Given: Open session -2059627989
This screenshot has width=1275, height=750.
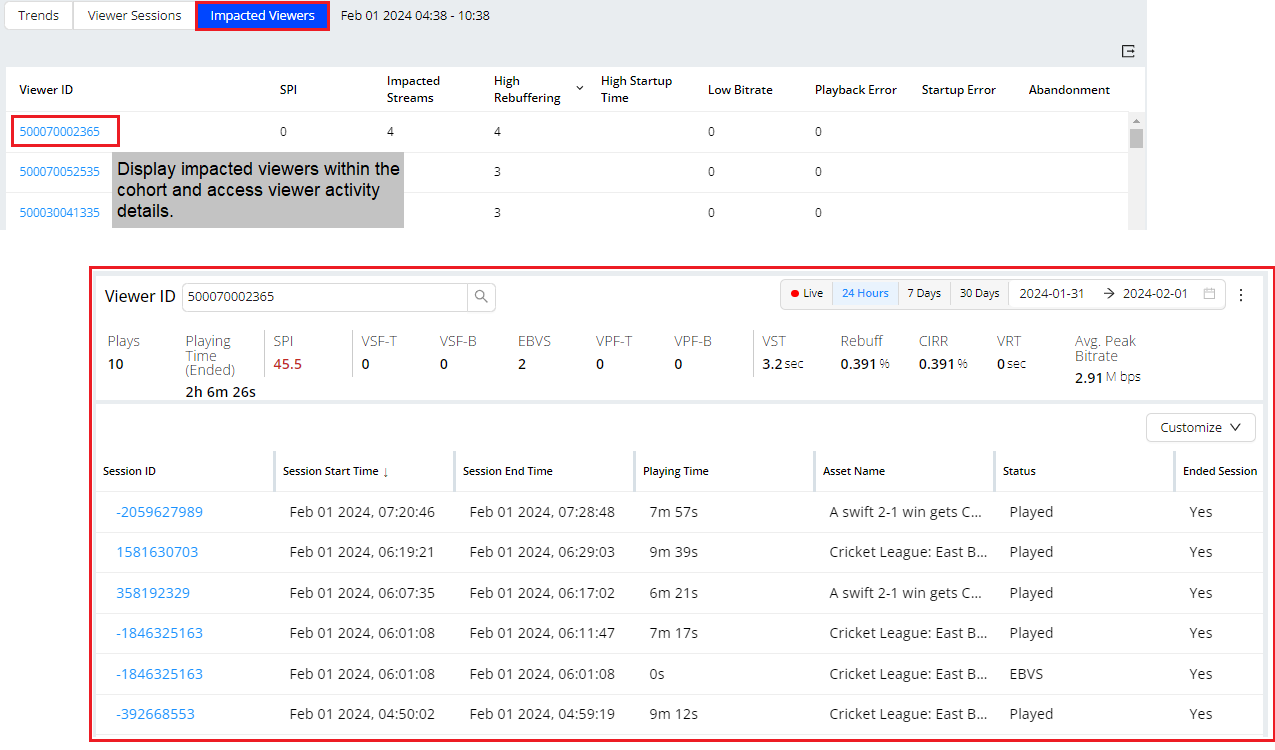Looking at the screenshot, I should click(x=159, y=512).
